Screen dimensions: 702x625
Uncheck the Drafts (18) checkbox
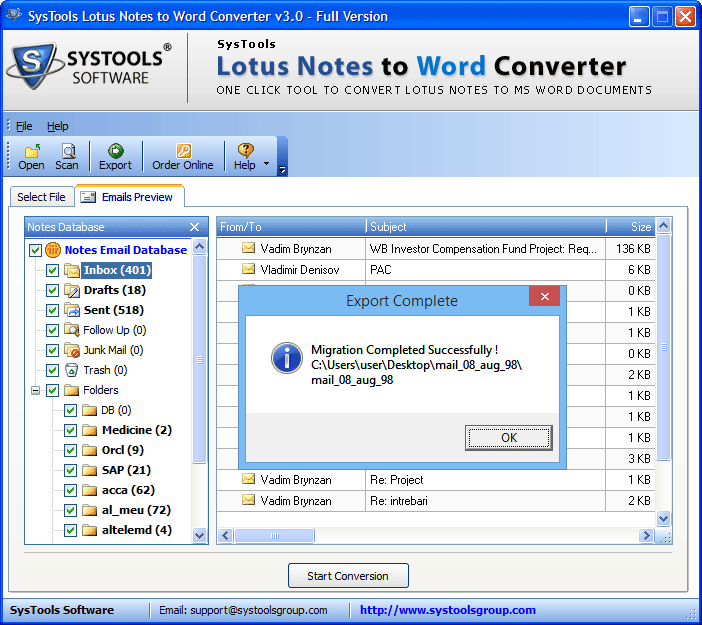point(52,290)
